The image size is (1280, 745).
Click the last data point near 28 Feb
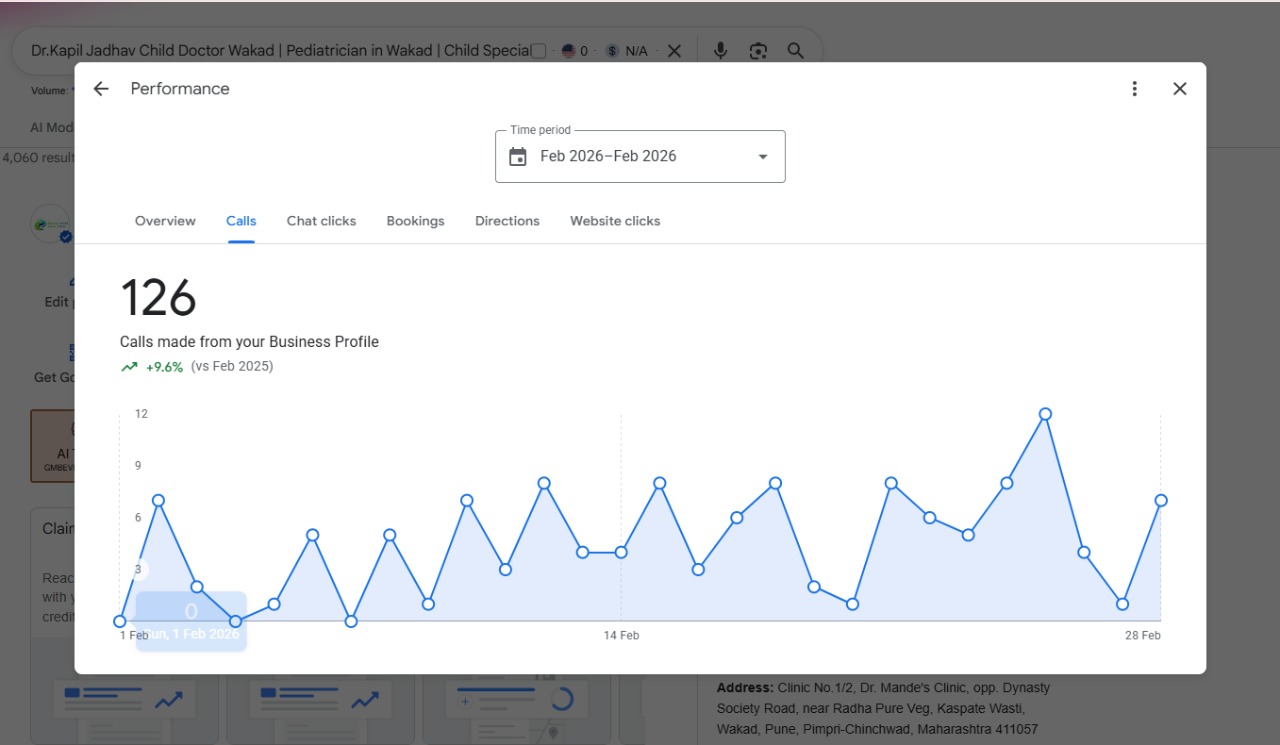click(1161, 500)
